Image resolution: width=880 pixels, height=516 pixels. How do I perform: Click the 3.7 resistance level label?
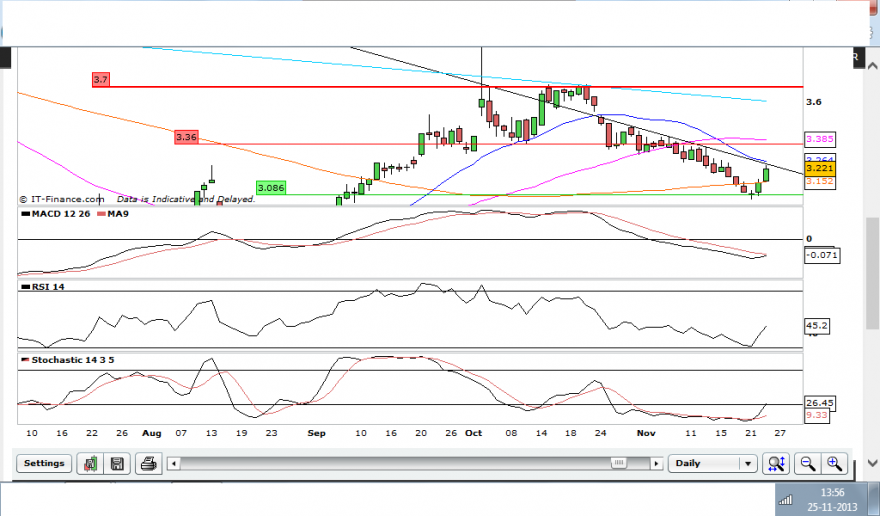click(x=100, y=80)
